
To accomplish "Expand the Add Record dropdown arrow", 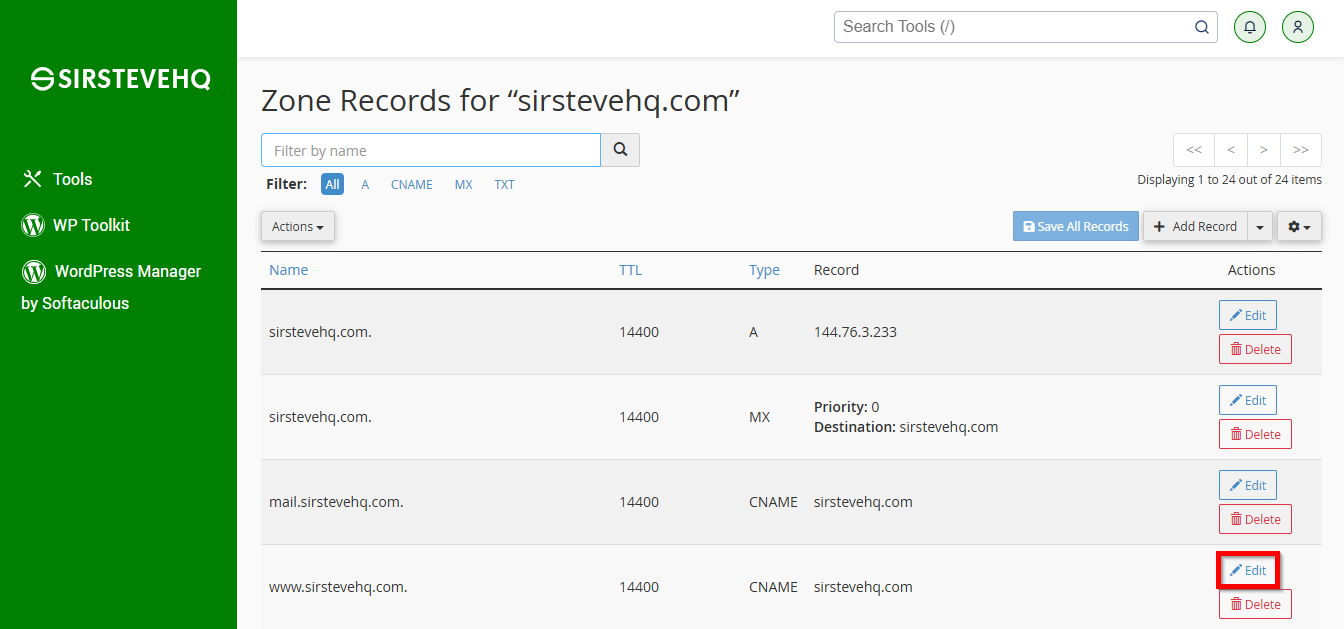I will [x=1260, y=227].
